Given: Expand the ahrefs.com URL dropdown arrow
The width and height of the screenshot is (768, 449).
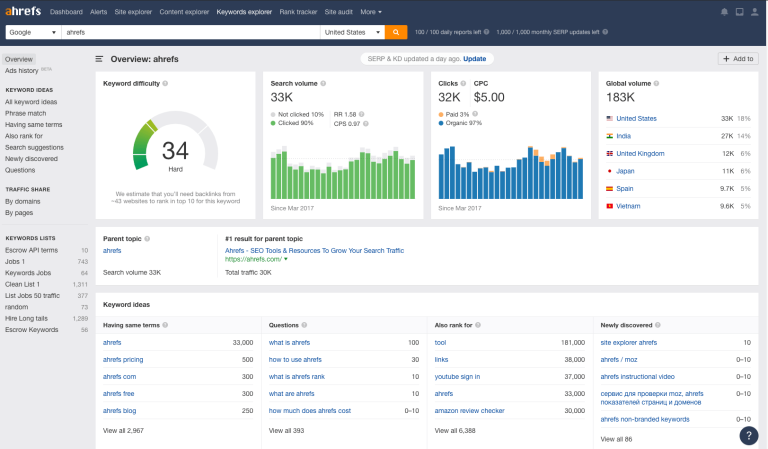Looking at the screenshot, I should [286, 259].
